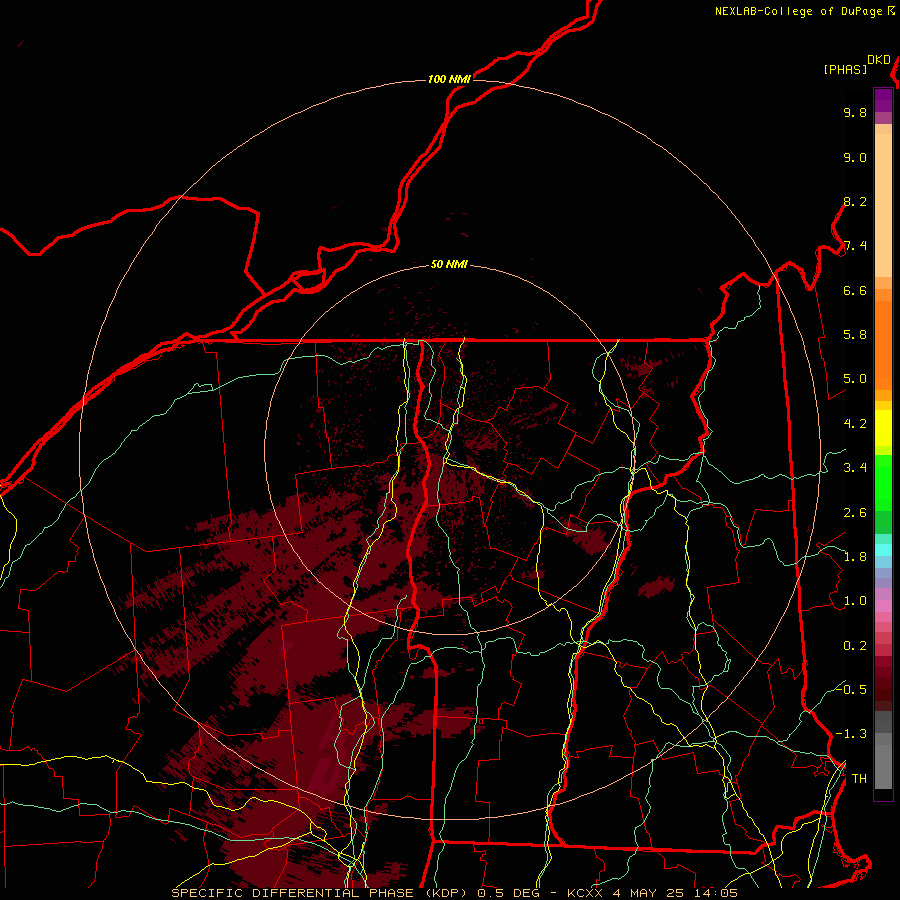The width and height of the screenshot is (900, 900).
Task: Click the 8.2 value on the scale
Action: pos(855,201)
